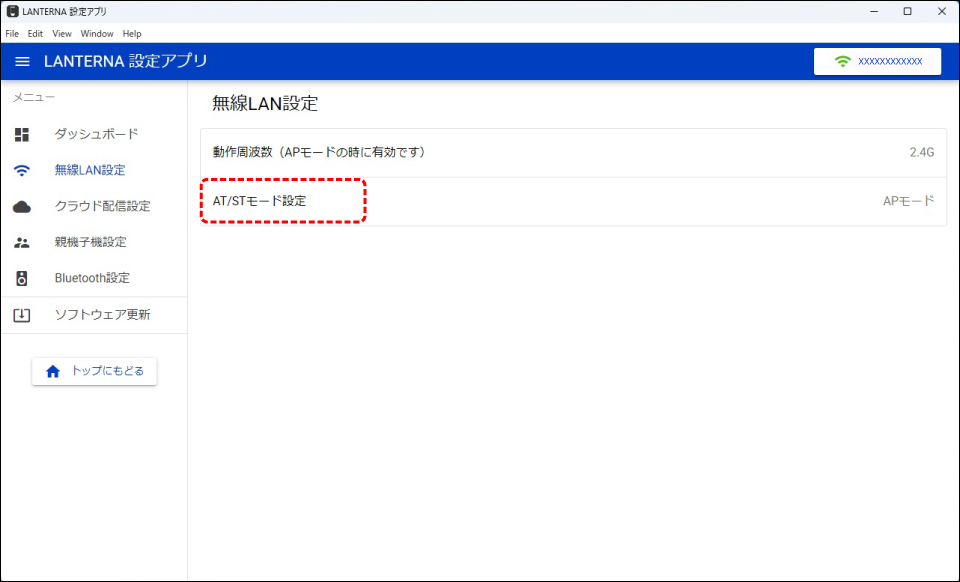Select the APモード value

(x=907, y=201)
